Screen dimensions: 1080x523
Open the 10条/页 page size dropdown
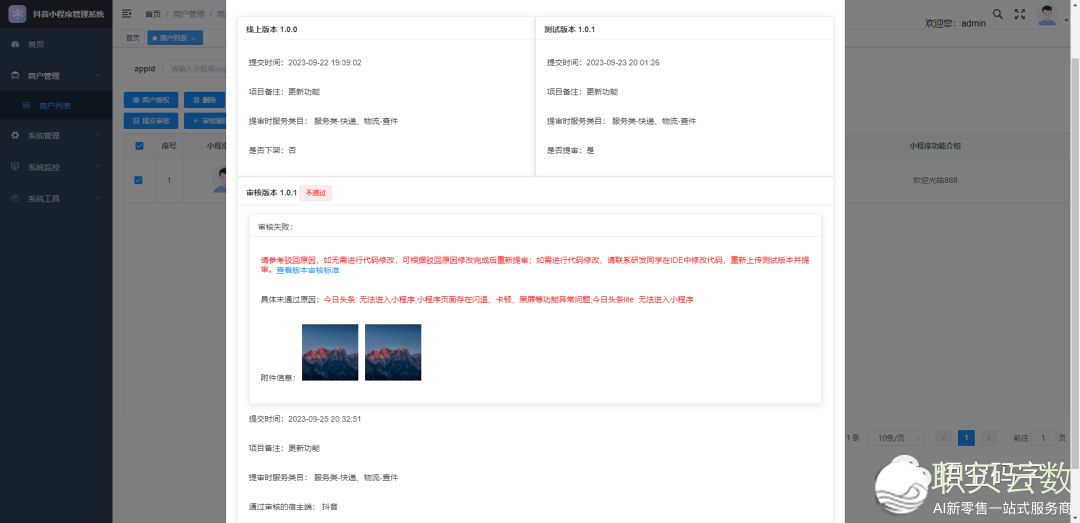point(895,438)
